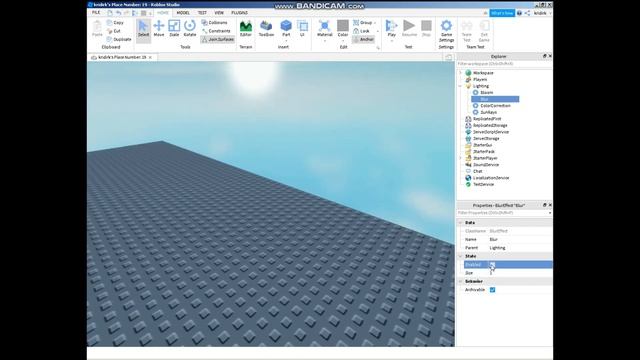Click the Resume test button
The width and height of the screenshot is (640, 360).
pos(409,29)
